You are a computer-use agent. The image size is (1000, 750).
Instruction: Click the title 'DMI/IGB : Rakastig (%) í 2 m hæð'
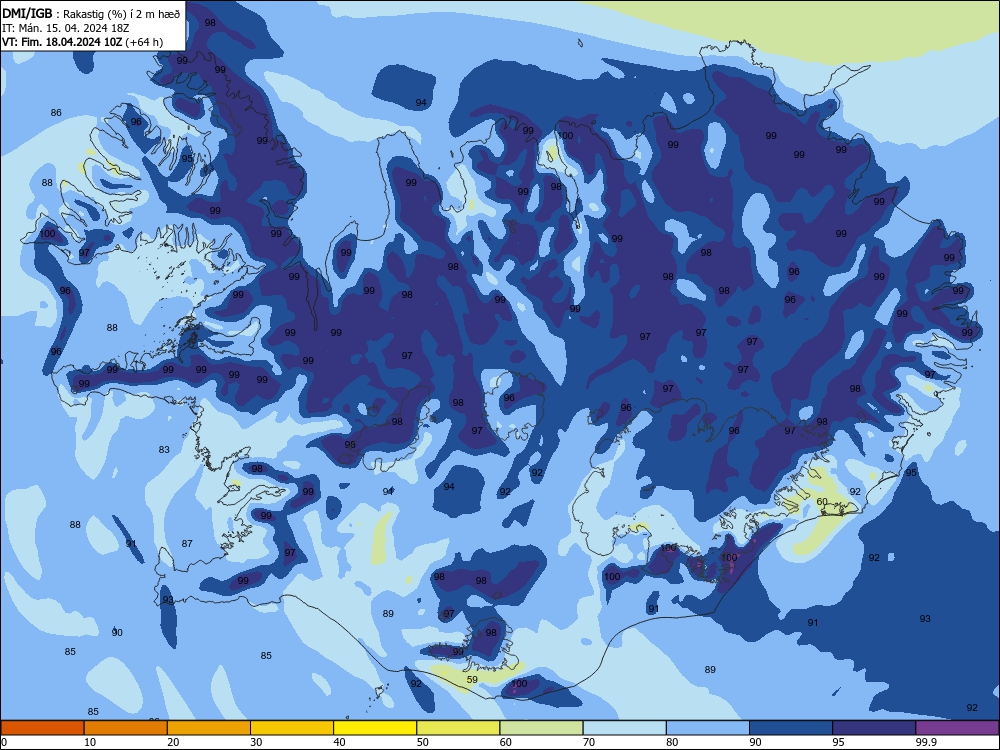click(91, 13)
